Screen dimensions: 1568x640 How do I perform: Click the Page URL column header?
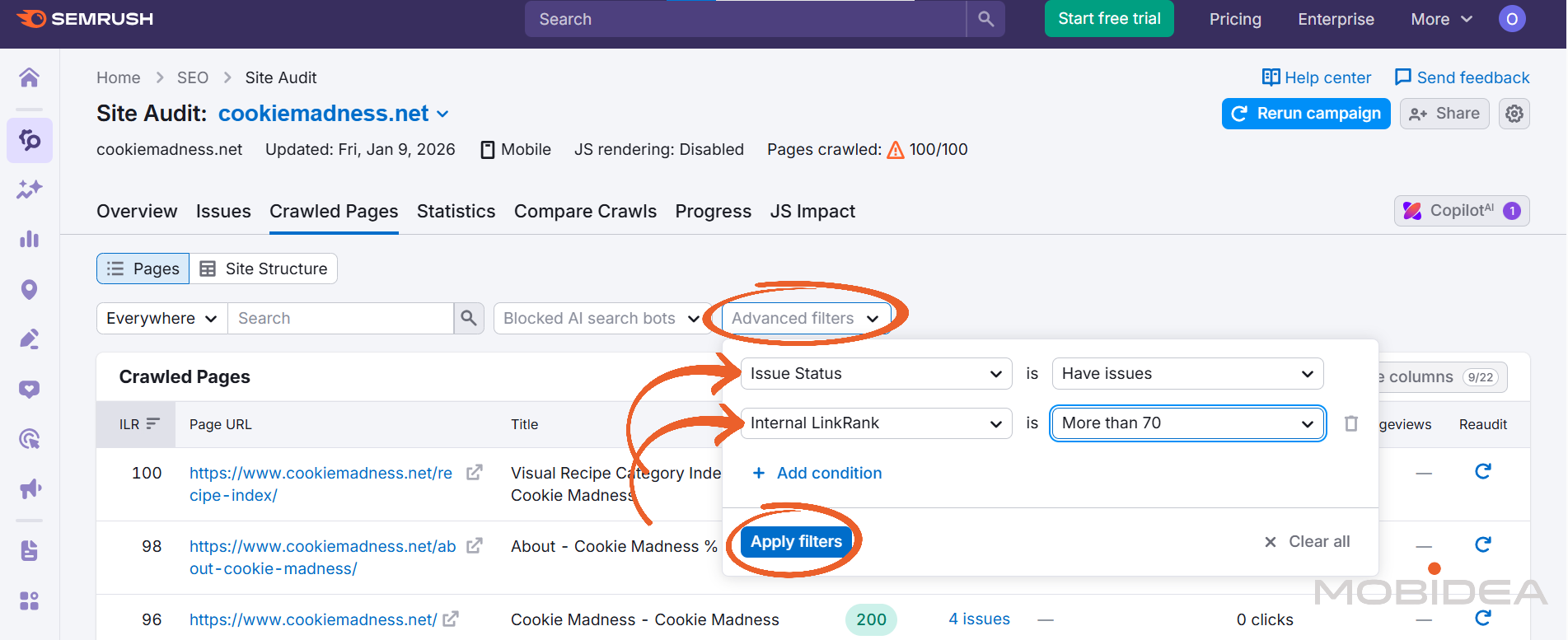click(x=221, y=424)
